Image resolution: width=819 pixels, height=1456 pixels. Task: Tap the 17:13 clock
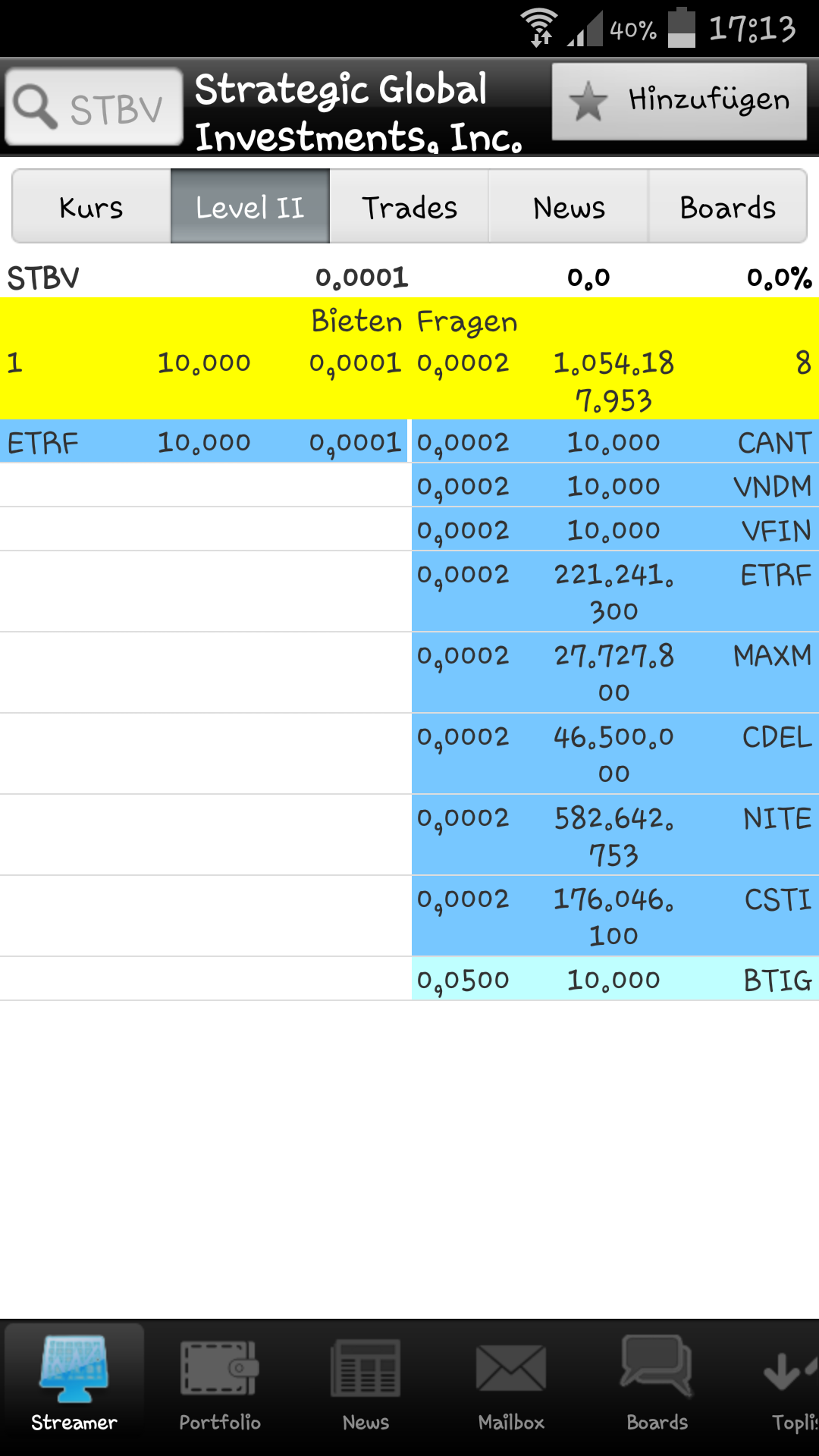(x=752, y=29)
